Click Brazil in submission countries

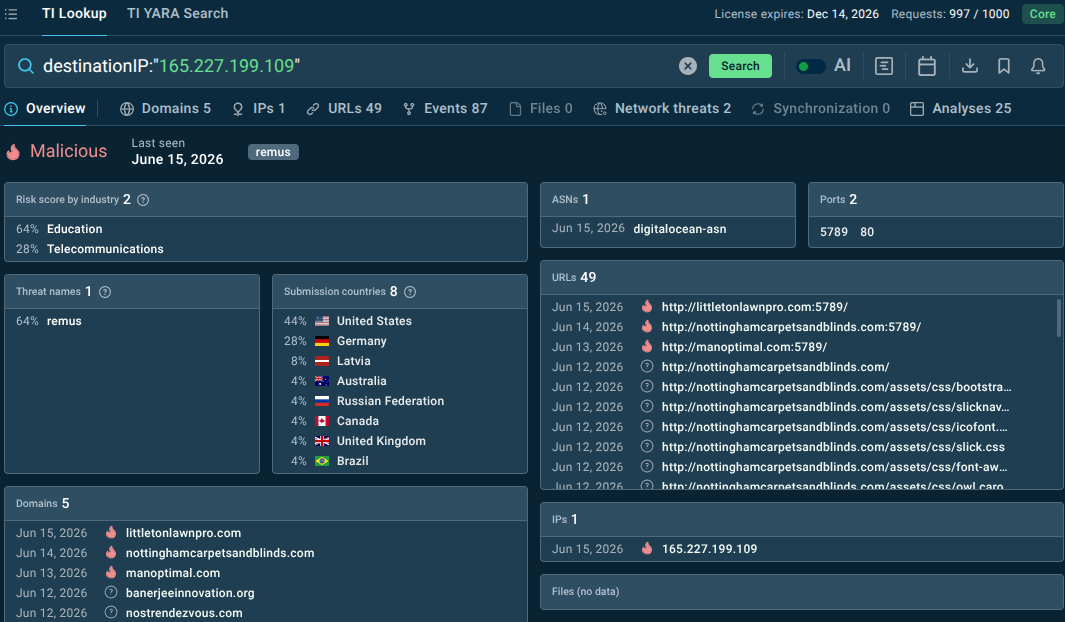click(x=353, y=461)
